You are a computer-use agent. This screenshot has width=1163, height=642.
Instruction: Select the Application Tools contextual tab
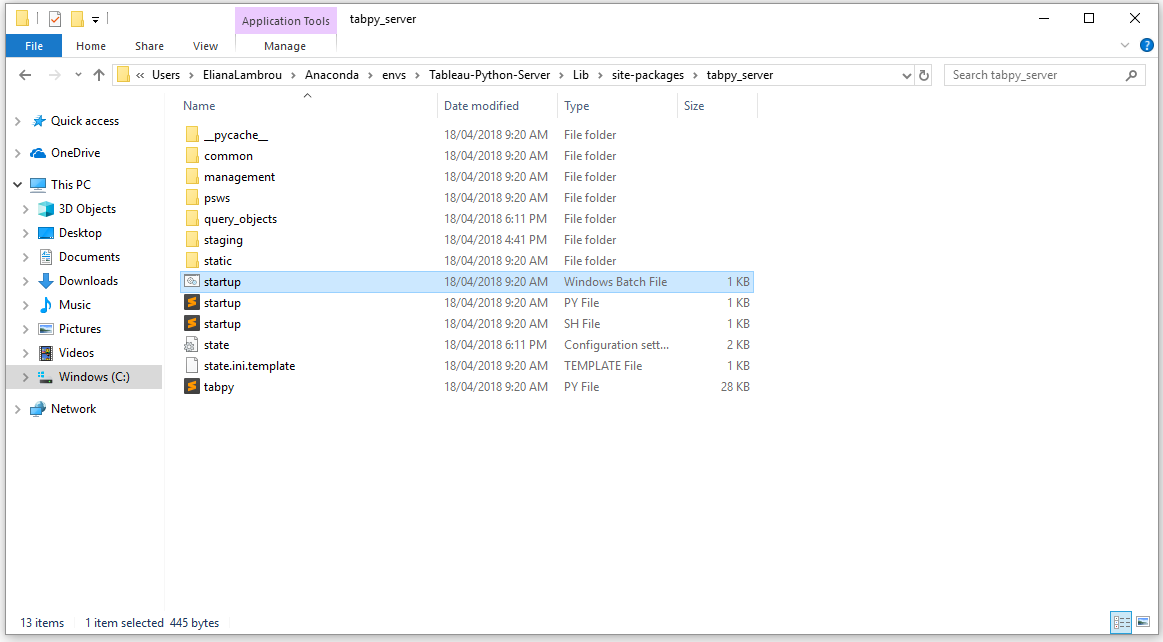tap(286, 21)
